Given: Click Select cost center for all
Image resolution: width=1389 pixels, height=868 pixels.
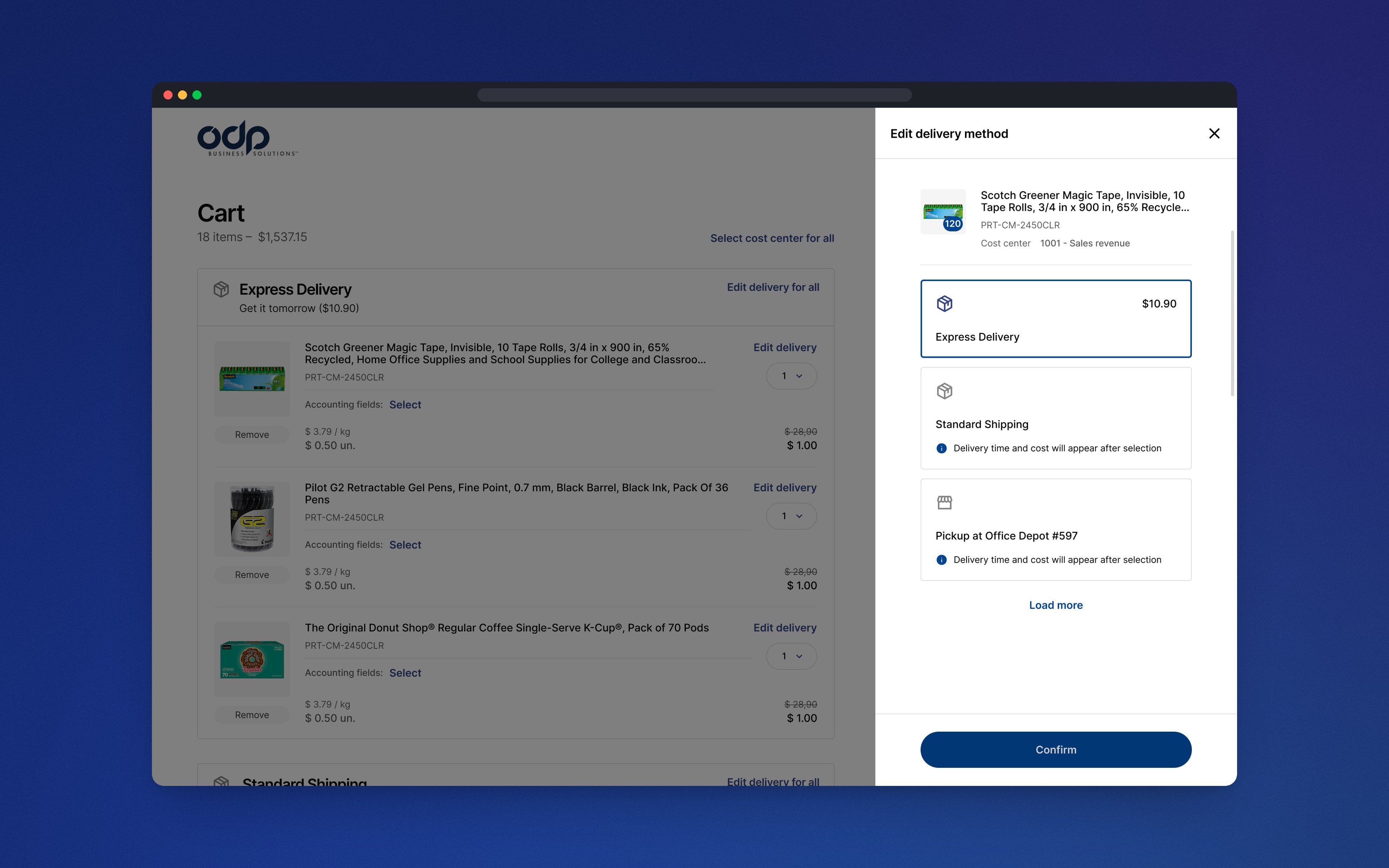Looking at the screenshot, I should tap(772, 238).
